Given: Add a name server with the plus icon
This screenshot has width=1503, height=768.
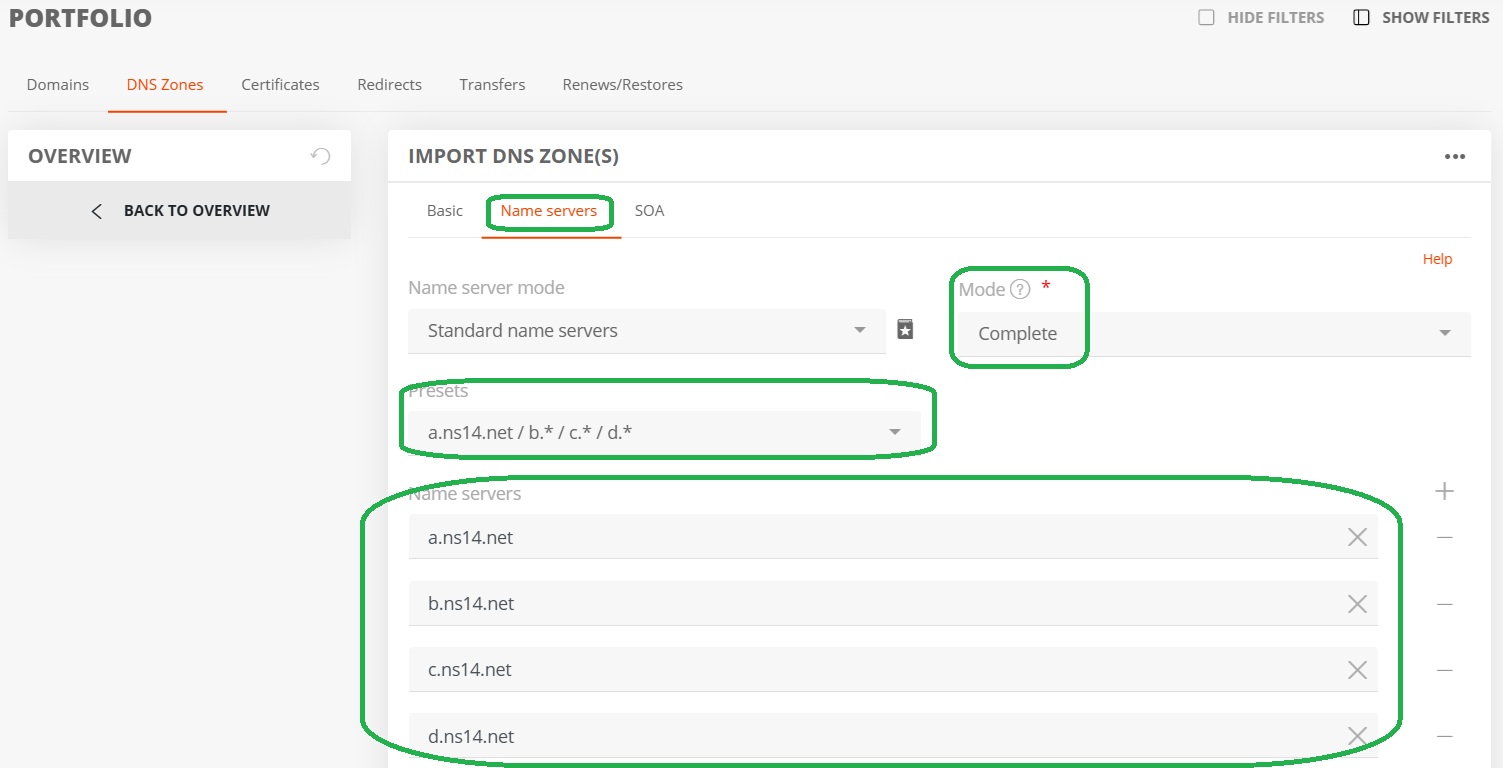Looking at the screenshot, I should [1444, 491].
